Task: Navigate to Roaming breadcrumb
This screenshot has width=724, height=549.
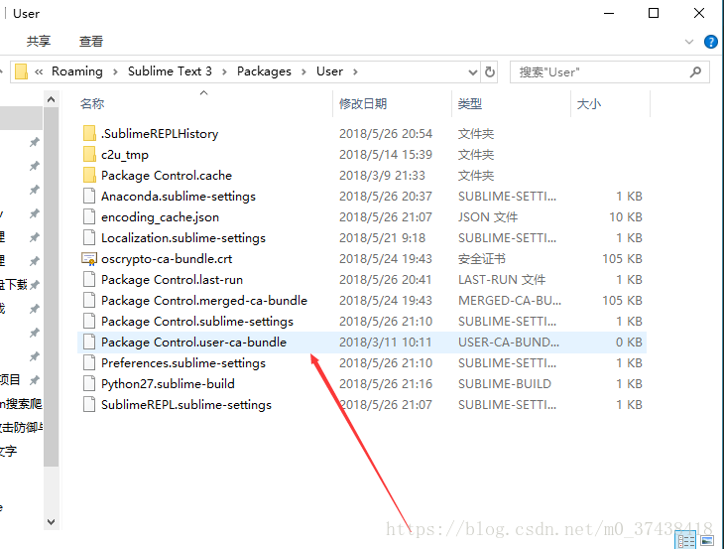Action: 77,71
